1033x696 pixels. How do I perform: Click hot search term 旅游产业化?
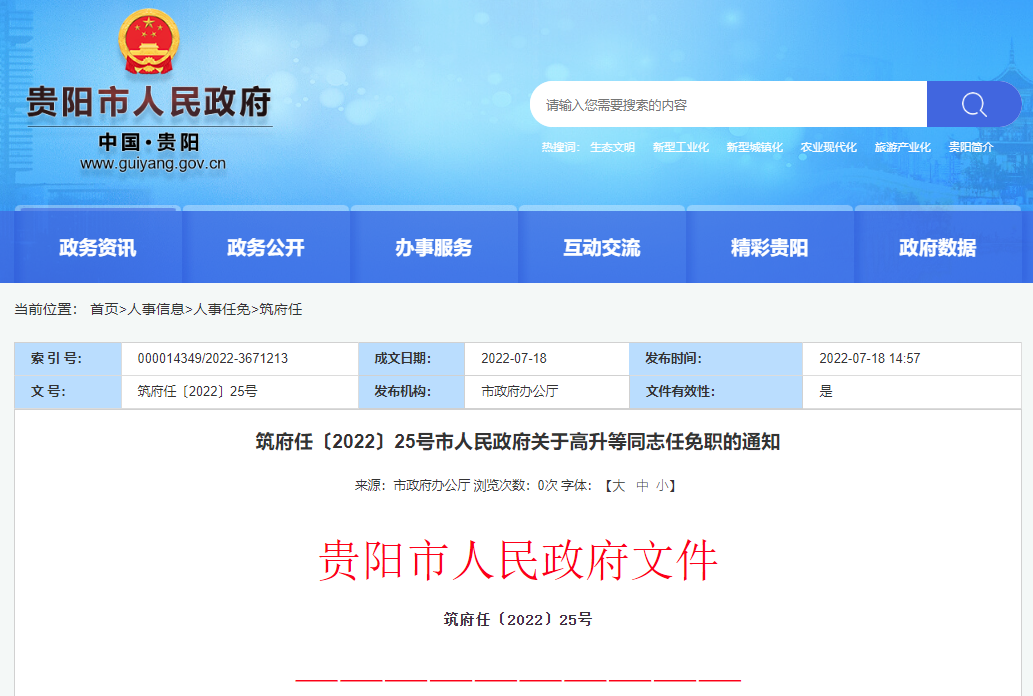pos(902,147)
